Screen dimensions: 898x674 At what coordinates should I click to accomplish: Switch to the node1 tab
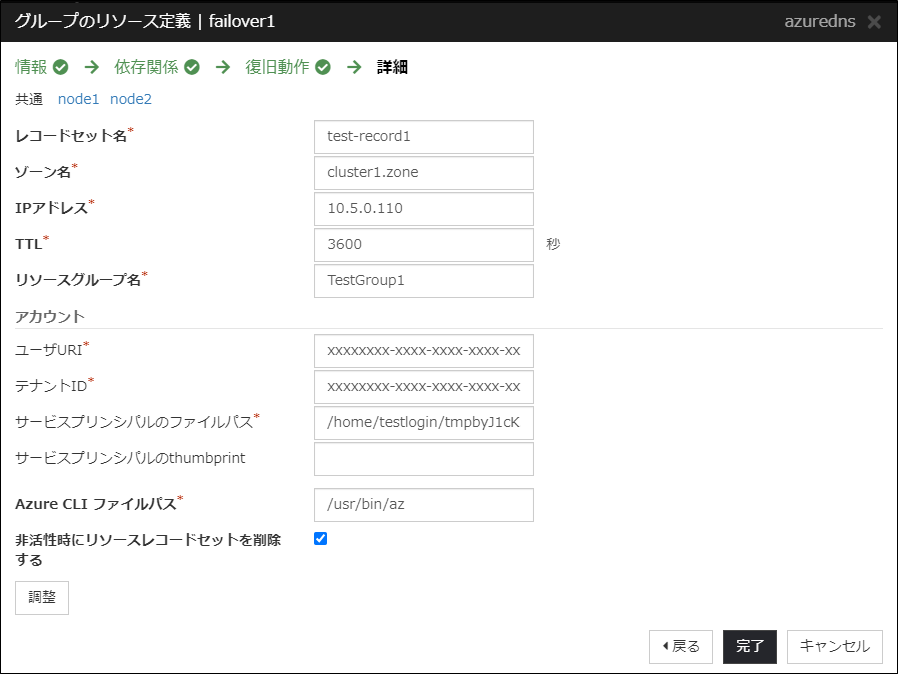click(79, 99)
